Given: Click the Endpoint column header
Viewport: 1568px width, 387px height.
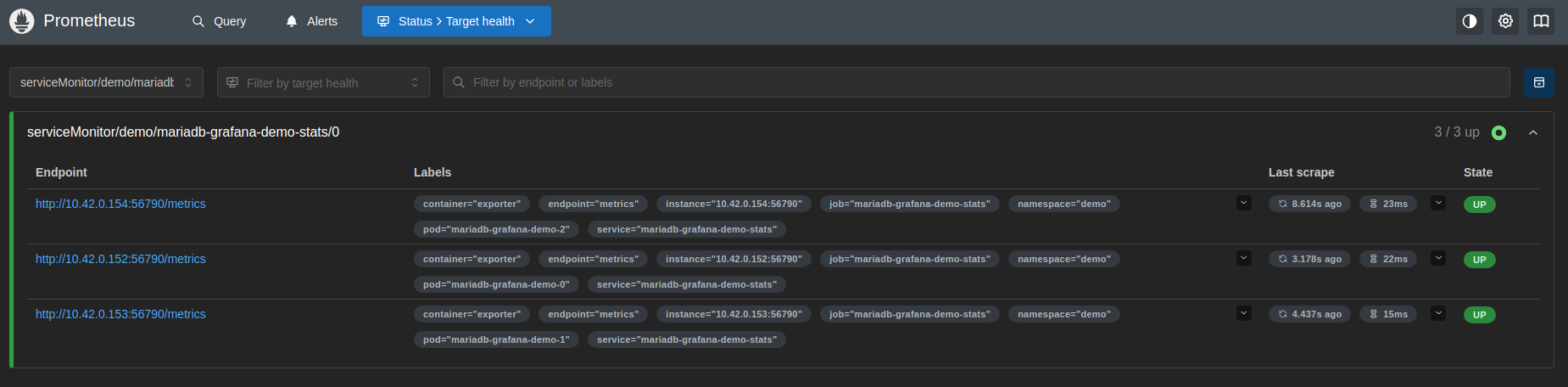Looking at the screenshot, I should pos(61,172).
